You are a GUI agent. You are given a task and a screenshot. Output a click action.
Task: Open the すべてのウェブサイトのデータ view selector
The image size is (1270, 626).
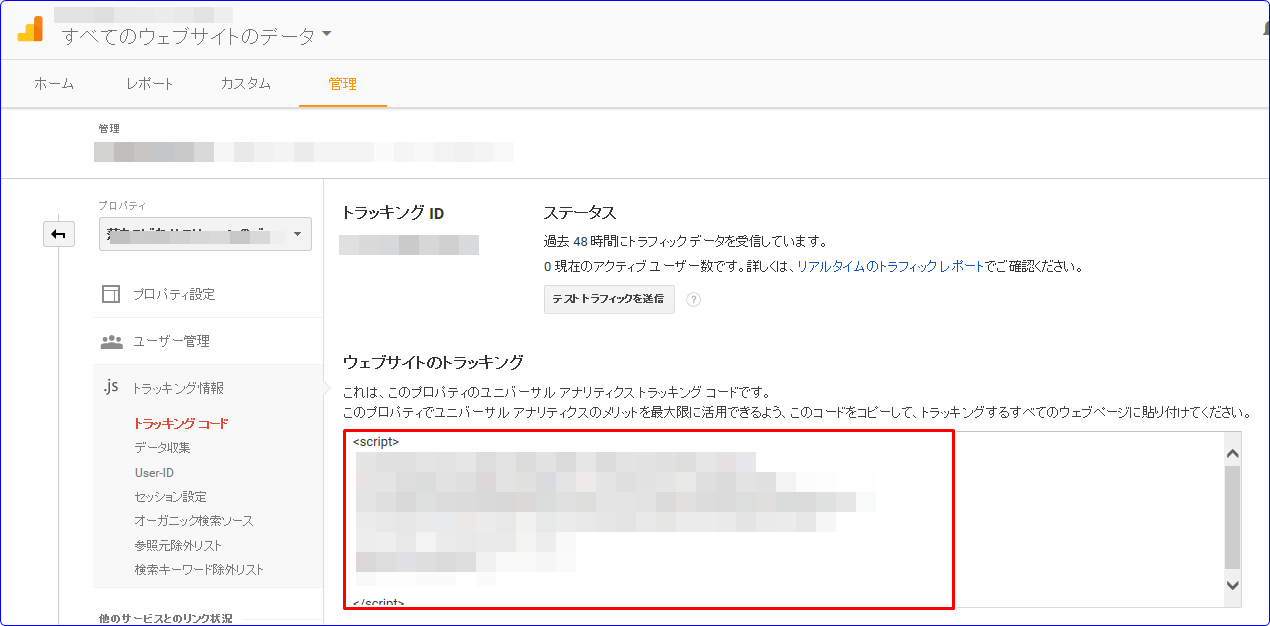[196, 36]
